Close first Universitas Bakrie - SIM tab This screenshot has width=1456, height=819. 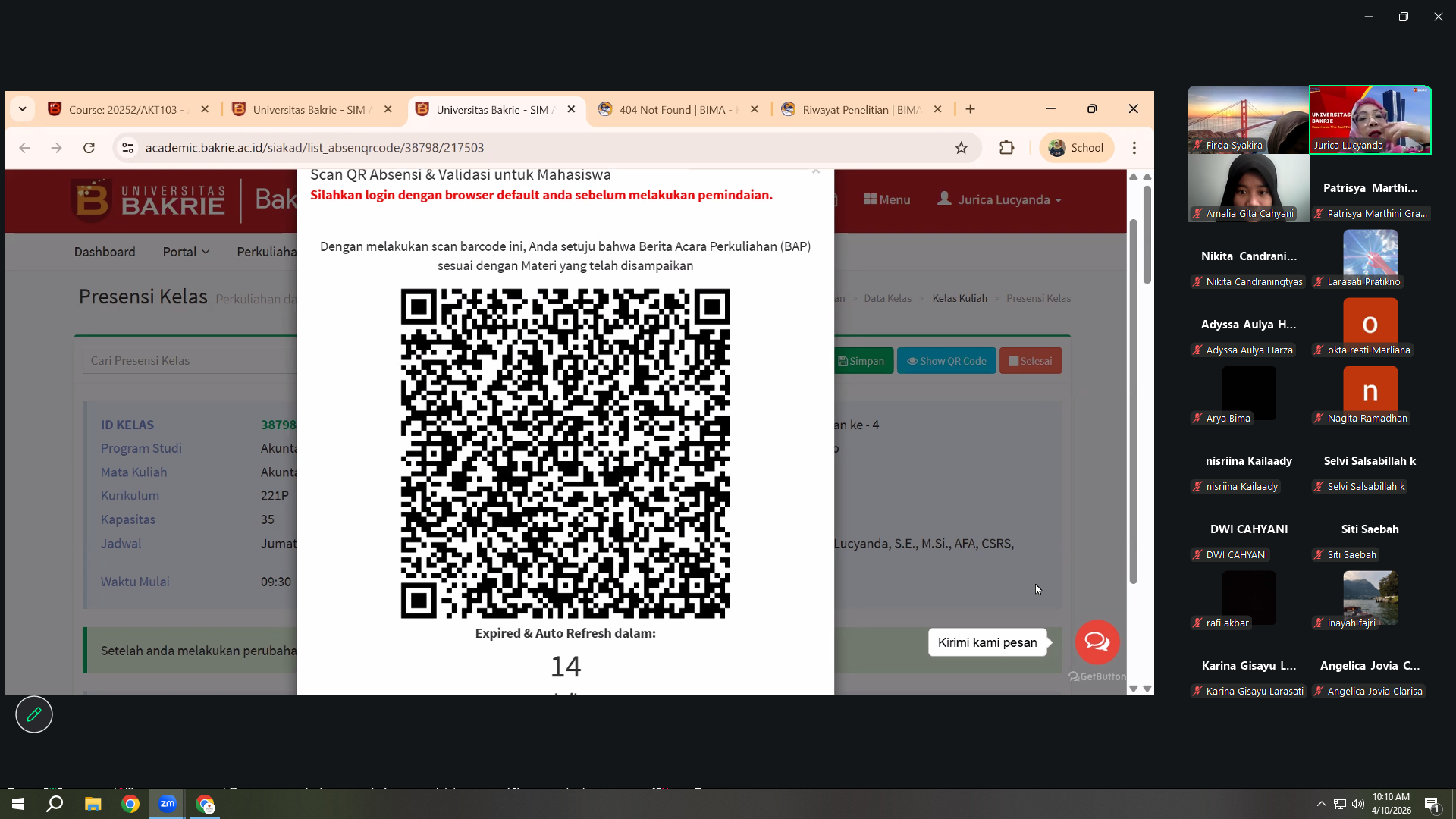(388, 109)
